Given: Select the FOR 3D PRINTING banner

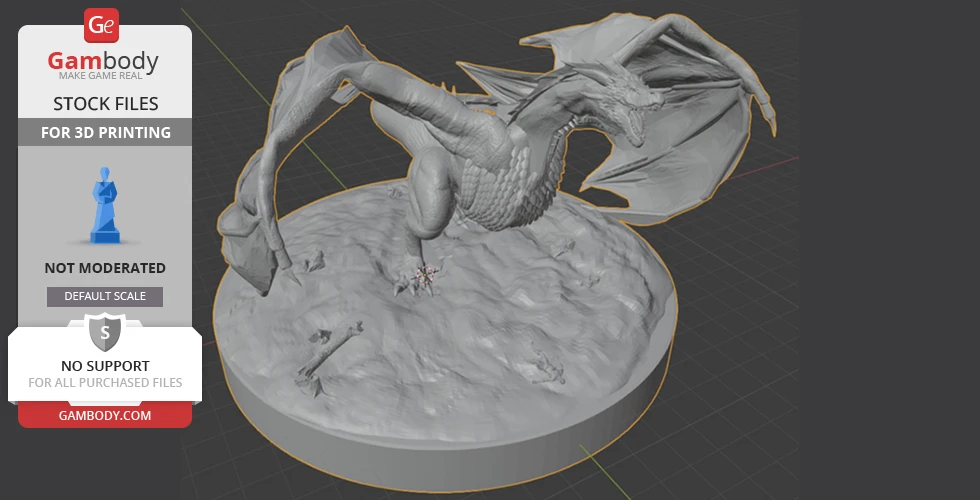Looking at the screenshot, I should point(105,132).
